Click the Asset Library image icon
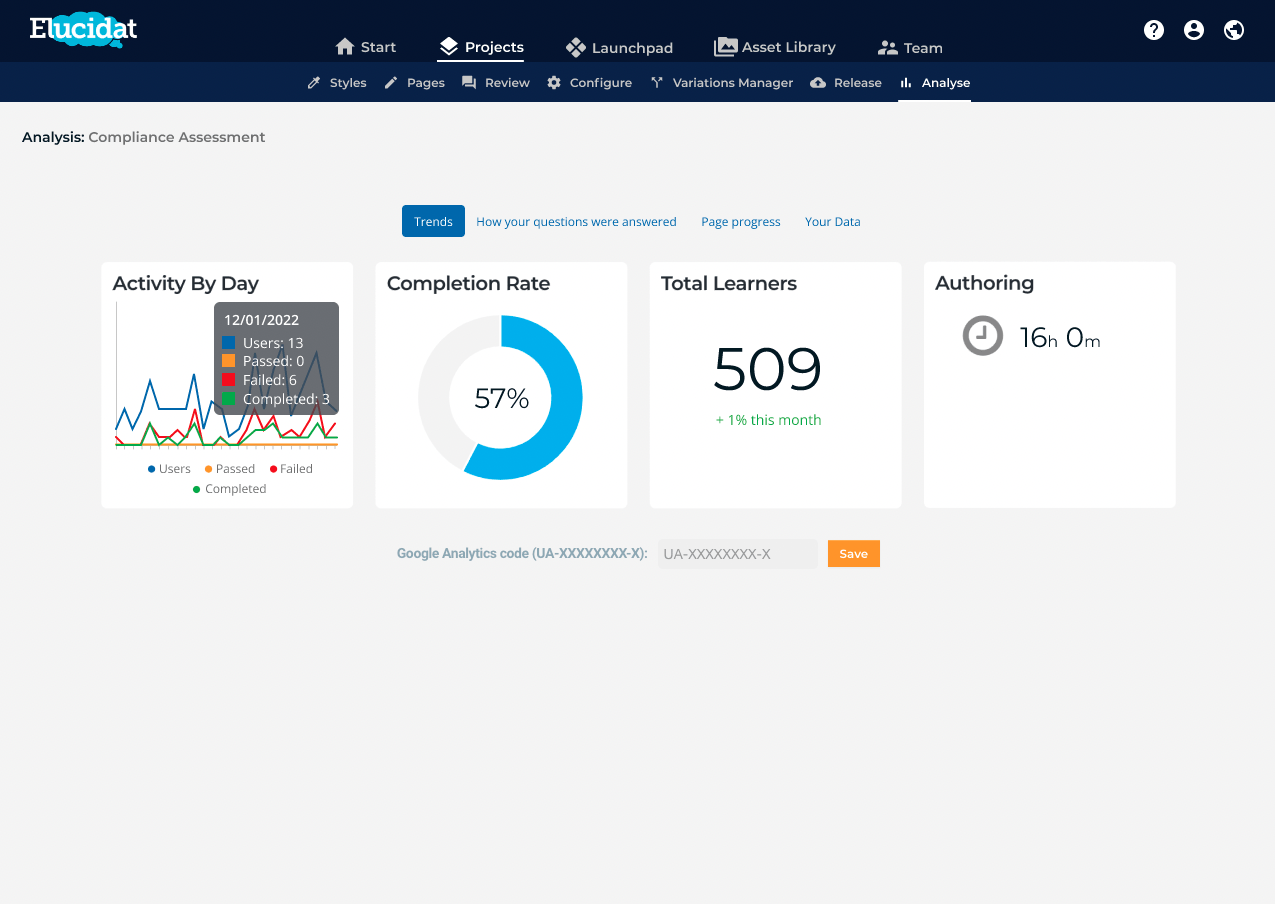This screenshot has height=904, width=1275. click(x=725, y=47)
